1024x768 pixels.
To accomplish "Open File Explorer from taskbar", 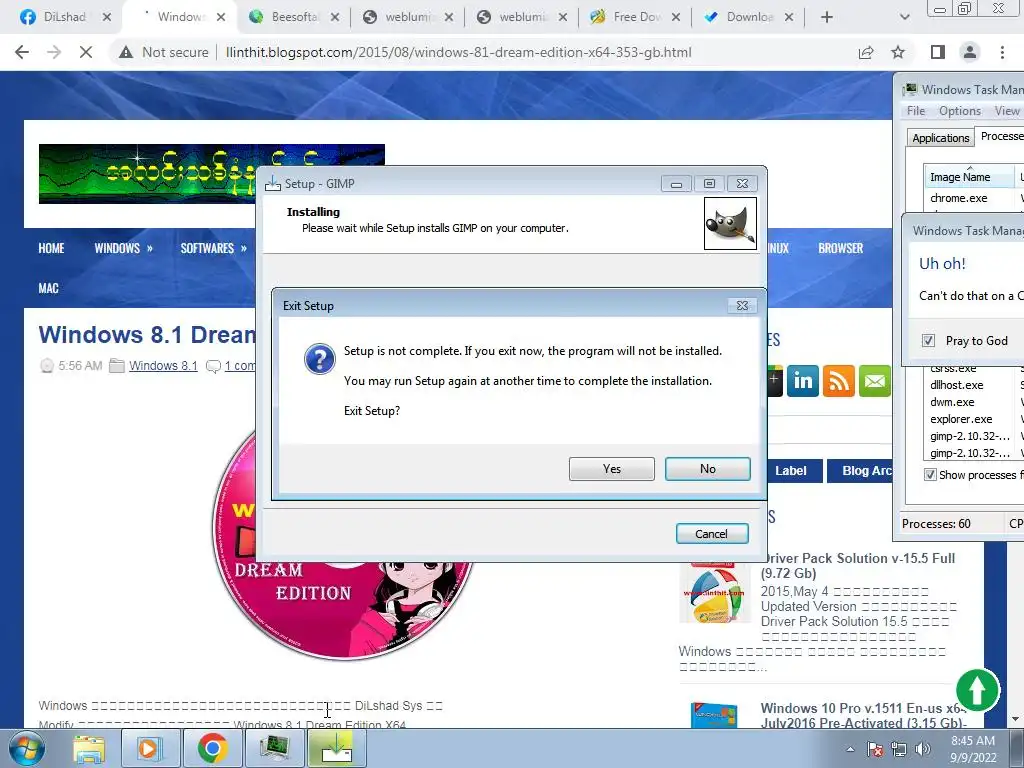I will [x=88, y=748].
